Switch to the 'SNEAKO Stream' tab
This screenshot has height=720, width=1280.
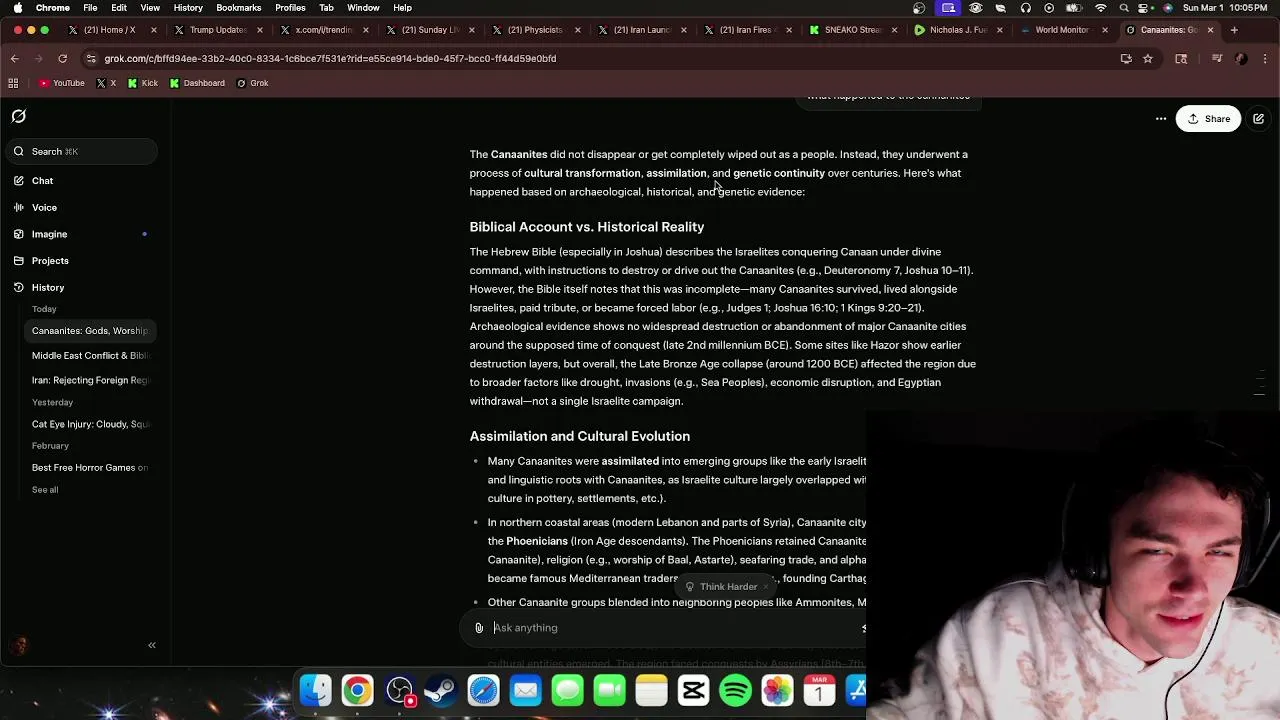click(x=852, y=30)
